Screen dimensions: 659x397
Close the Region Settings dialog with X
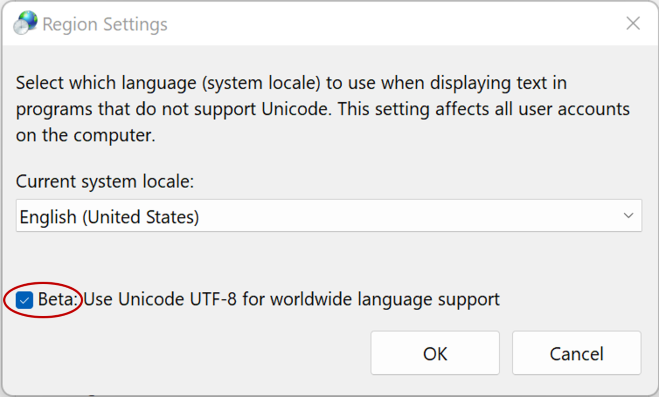(633, 23)
